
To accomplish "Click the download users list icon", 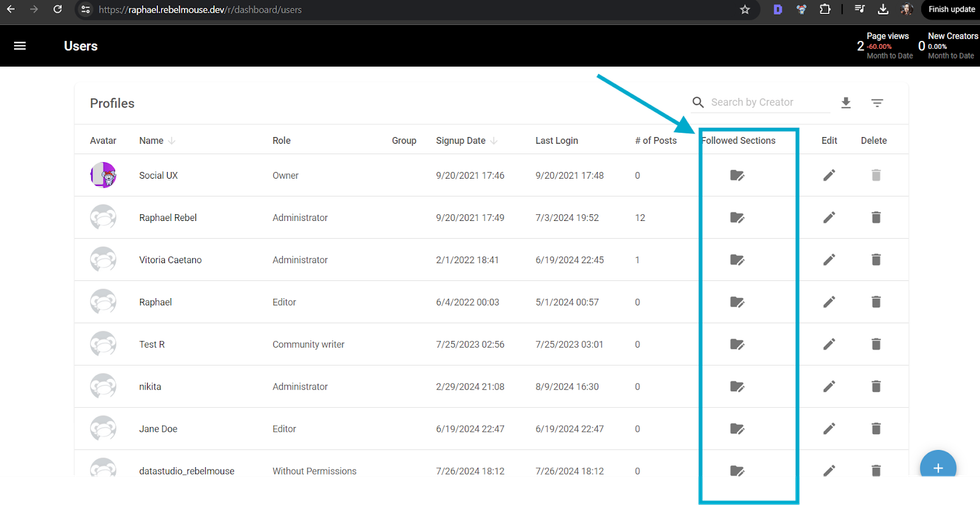I will point(846,103).
